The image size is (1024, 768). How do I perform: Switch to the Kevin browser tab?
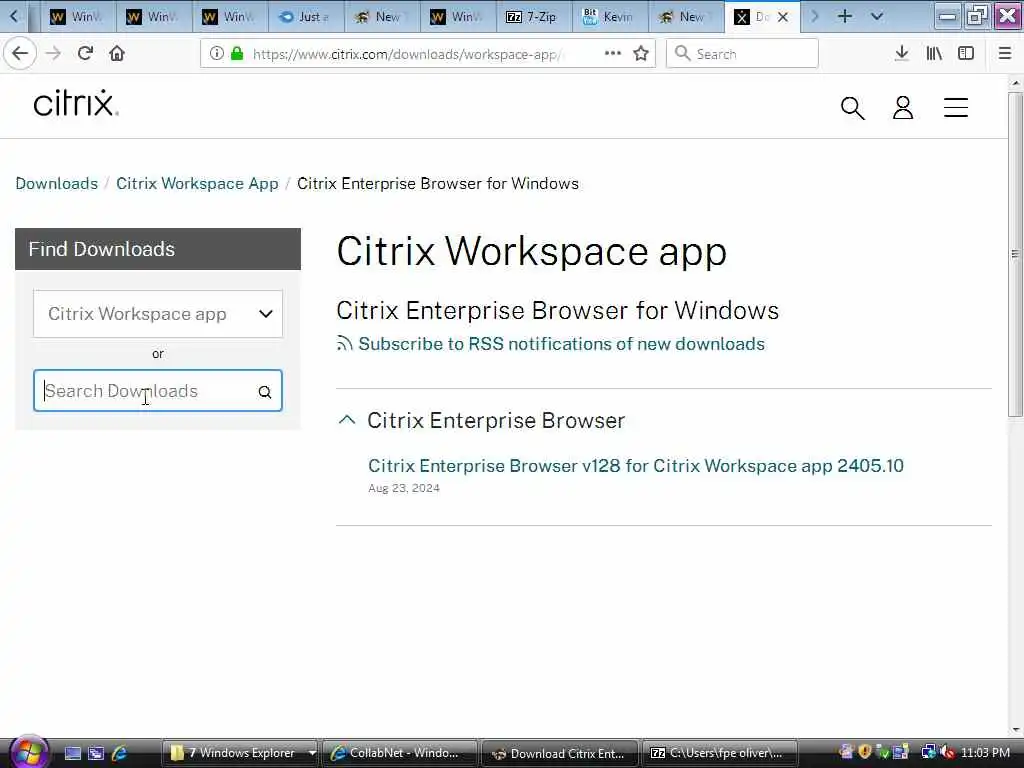pyautogui.click(x=610, y=17)
